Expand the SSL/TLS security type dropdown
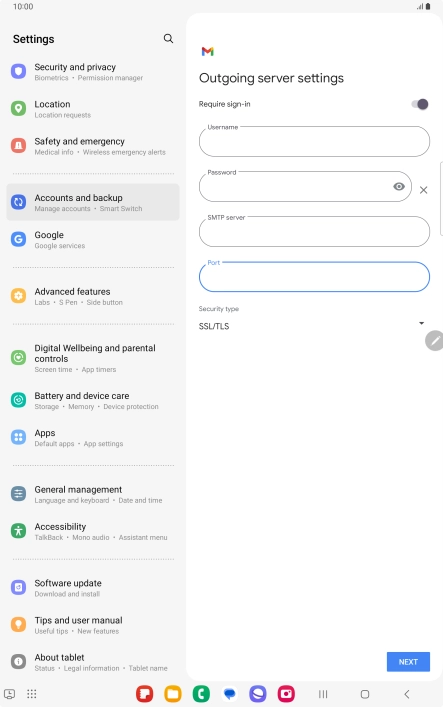 coord(312,326)
